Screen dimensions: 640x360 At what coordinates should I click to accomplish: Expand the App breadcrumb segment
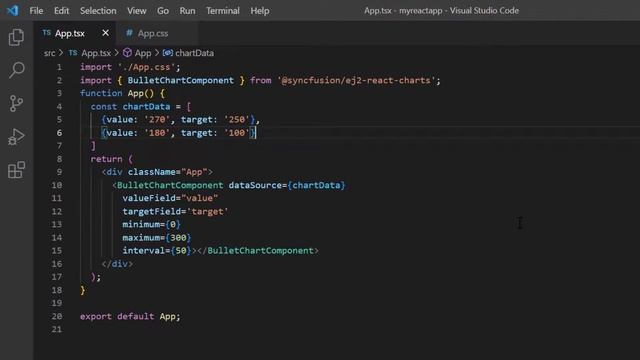[143, 53]
